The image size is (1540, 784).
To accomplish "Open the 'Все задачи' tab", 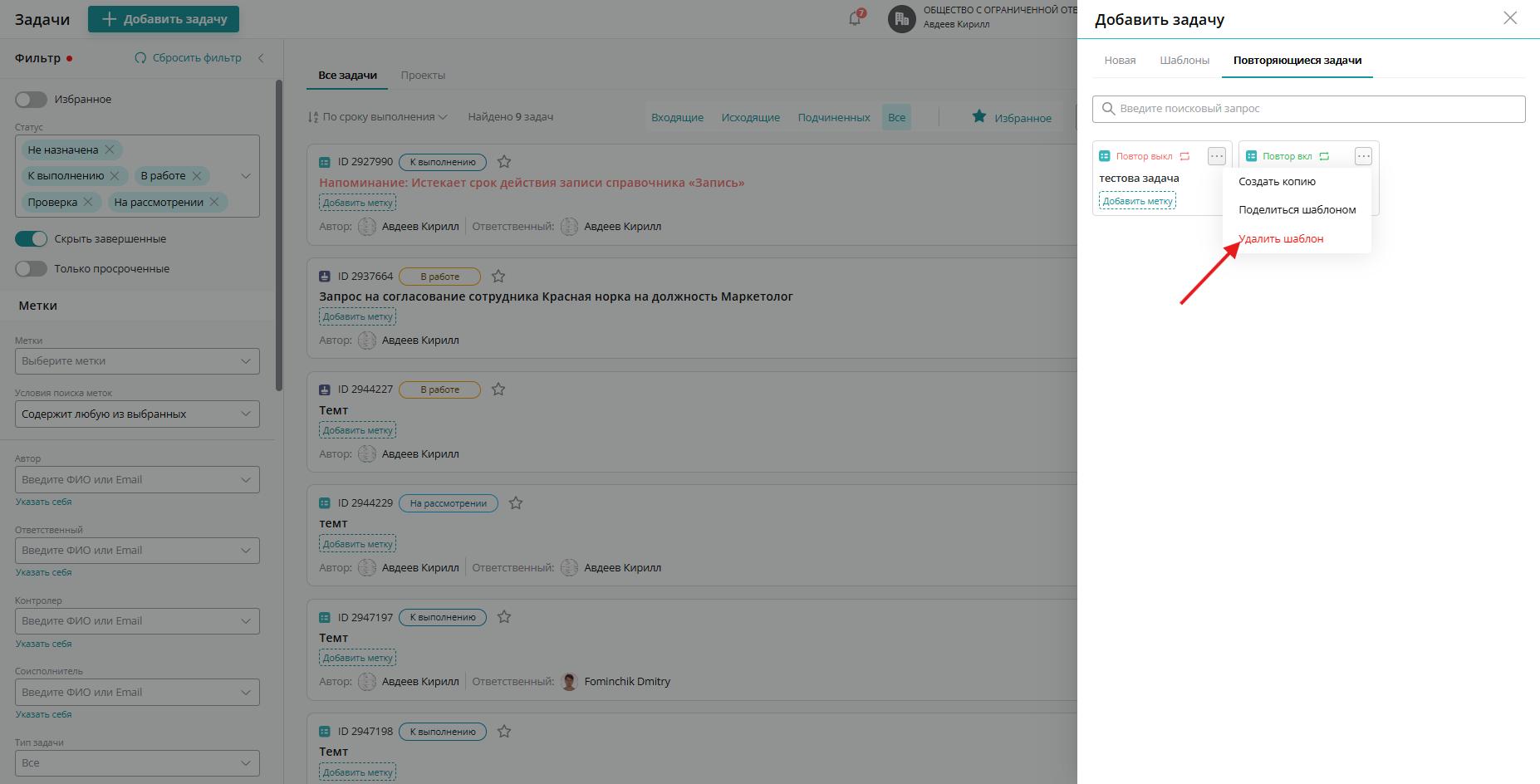I will click(347, 76).
